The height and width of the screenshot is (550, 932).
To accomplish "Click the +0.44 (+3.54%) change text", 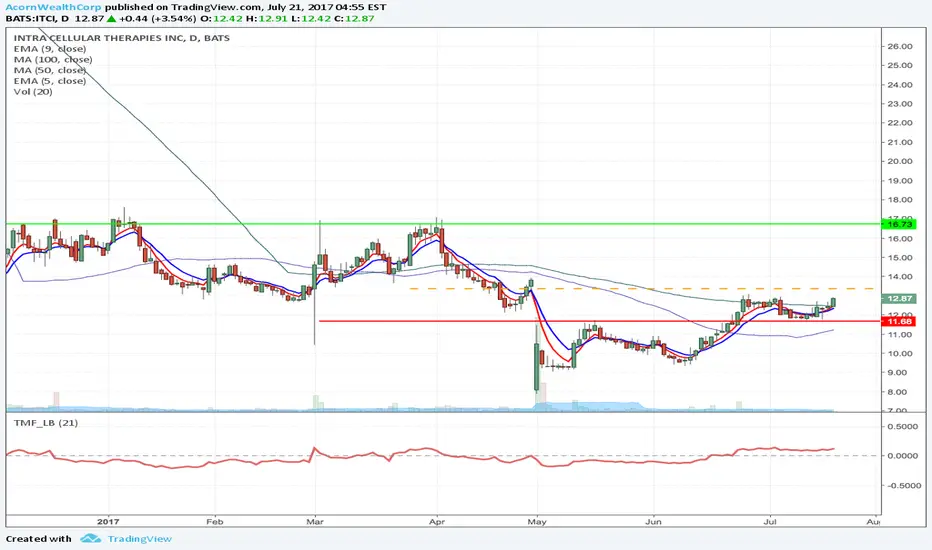I will pos(158,18).
